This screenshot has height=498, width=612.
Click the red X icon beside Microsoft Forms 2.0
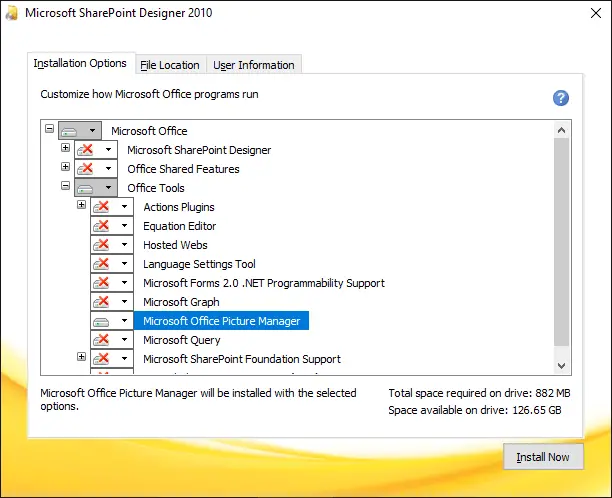click(x=101, y=283)
